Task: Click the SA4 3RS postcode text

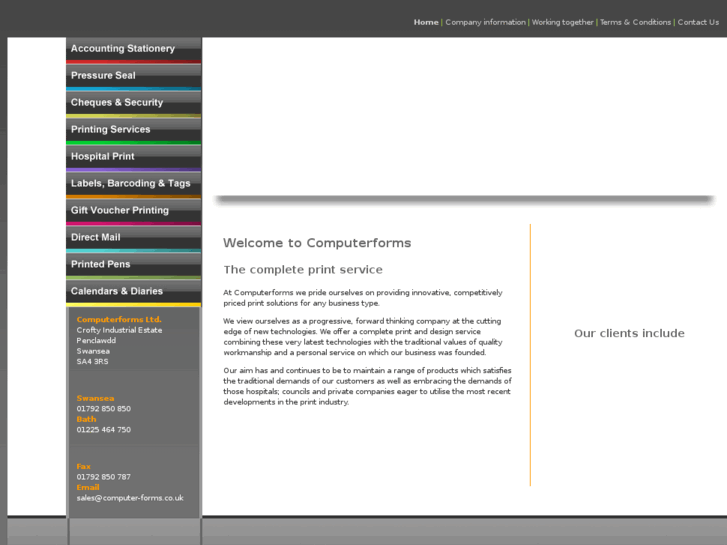Action: pyautogui.click(x=92, y=362)
